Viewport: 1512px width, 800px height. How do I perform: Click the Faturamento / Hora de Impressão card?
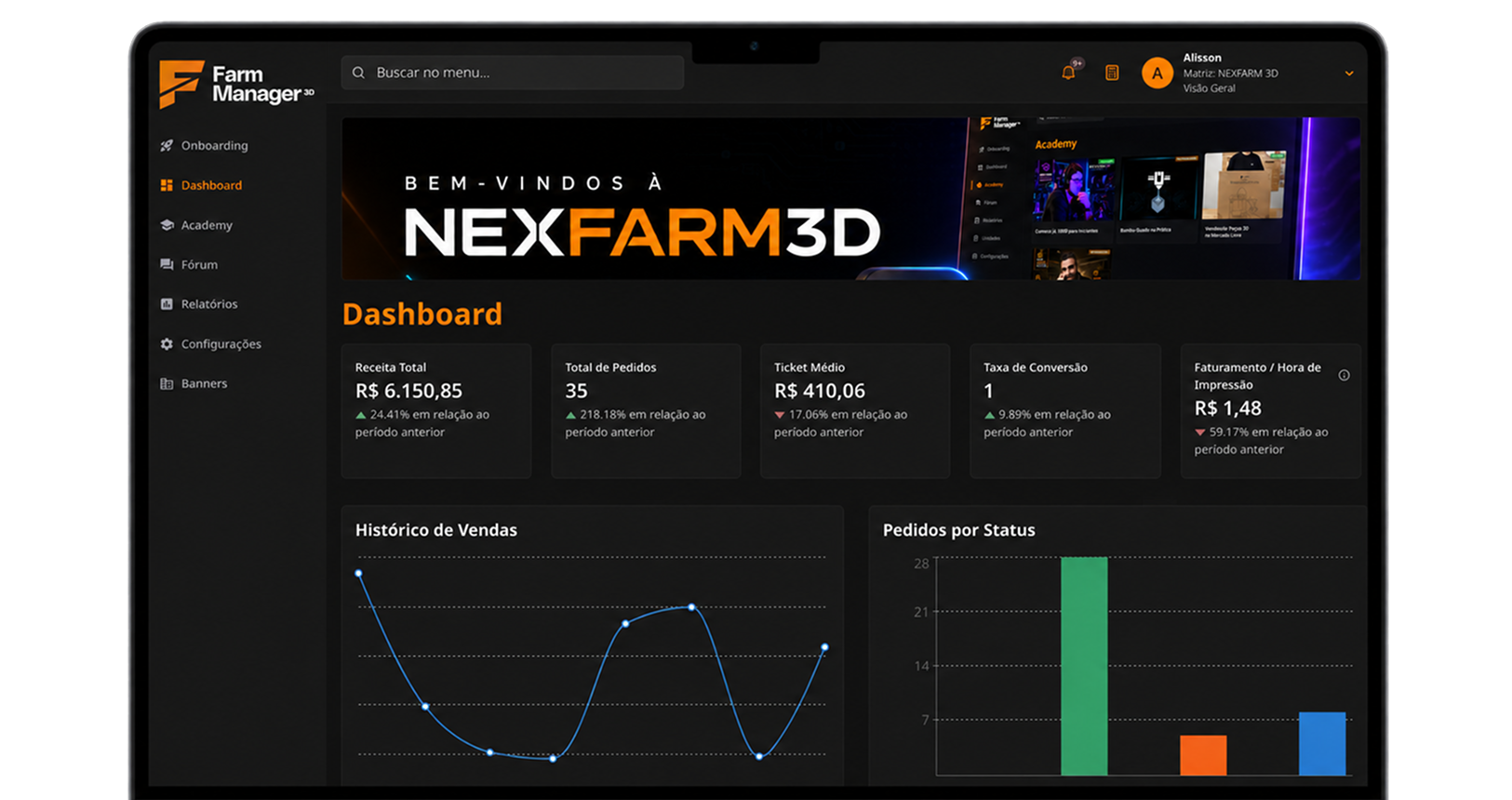tap(1270, 411)
